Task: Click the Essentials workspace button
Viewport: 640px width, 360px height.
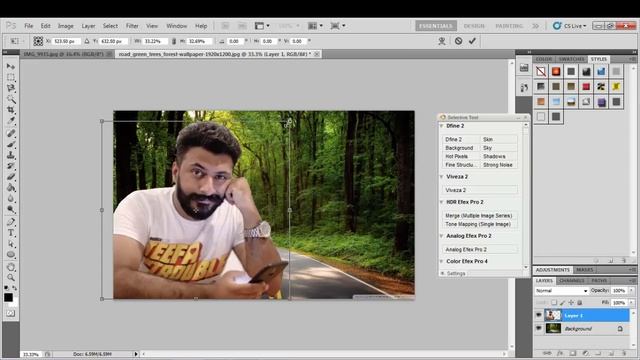Action: pyautogui.click(x=436, y=26)
